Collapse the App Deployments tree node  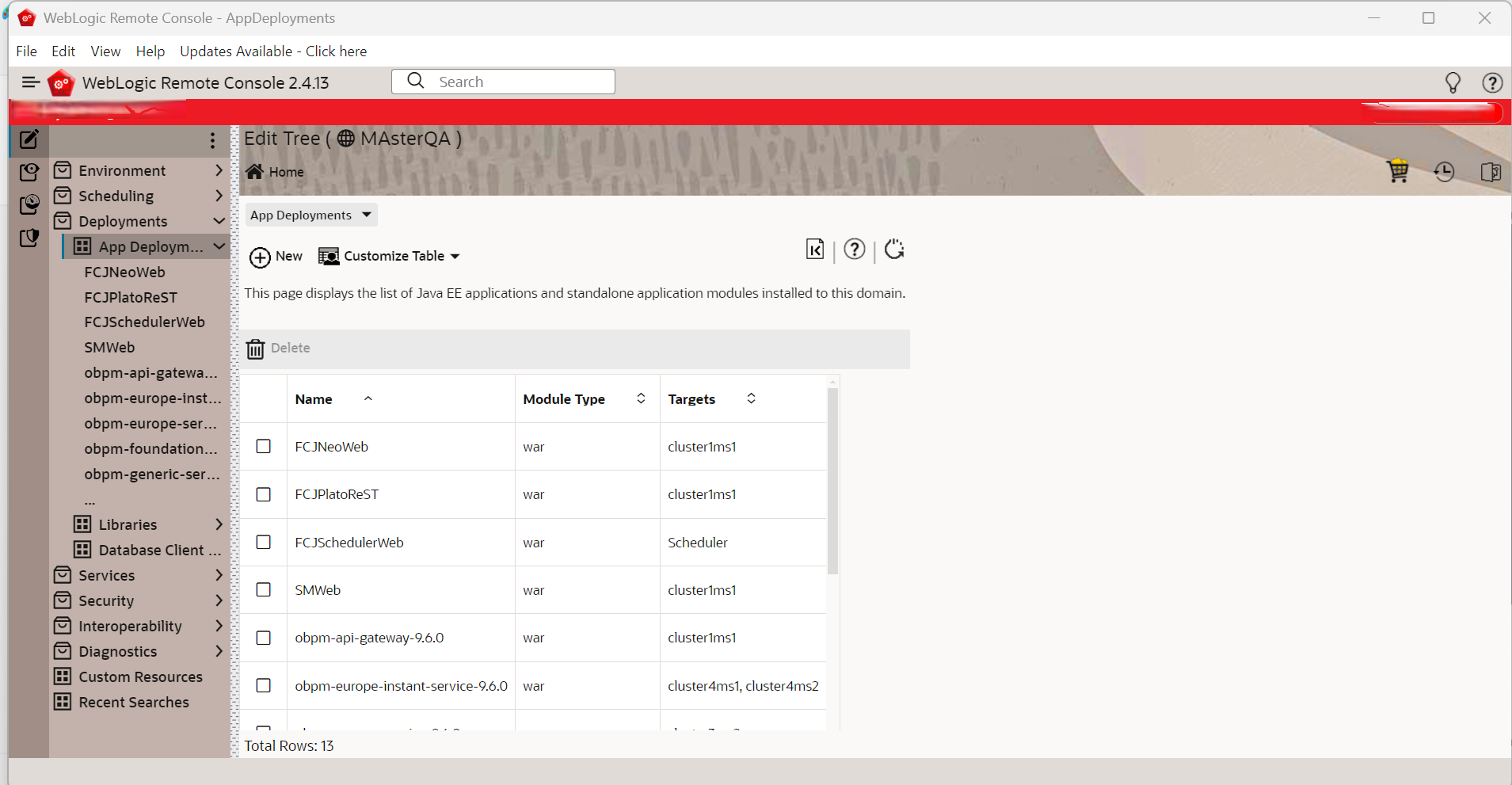(x=219, y=246)
